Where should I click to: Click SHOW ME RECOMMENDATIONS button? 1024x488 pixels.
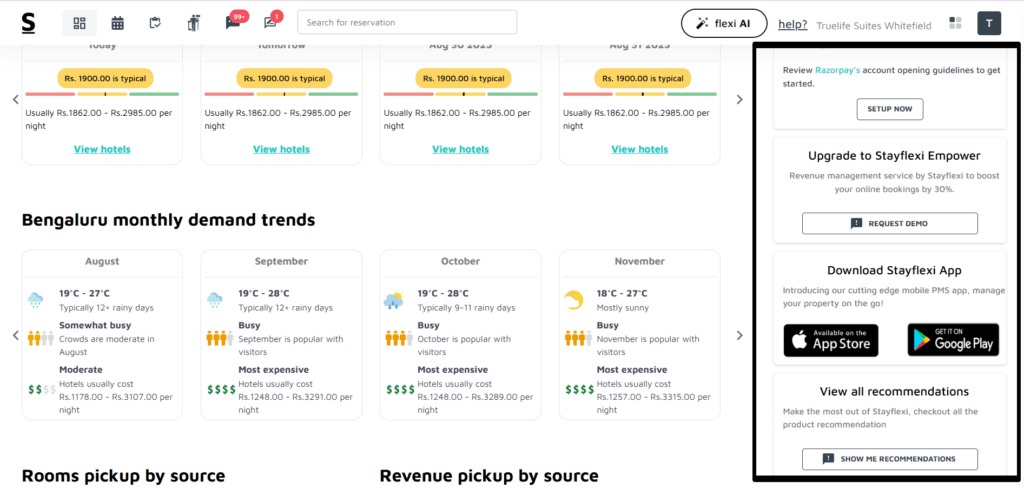tap(889, 459)
